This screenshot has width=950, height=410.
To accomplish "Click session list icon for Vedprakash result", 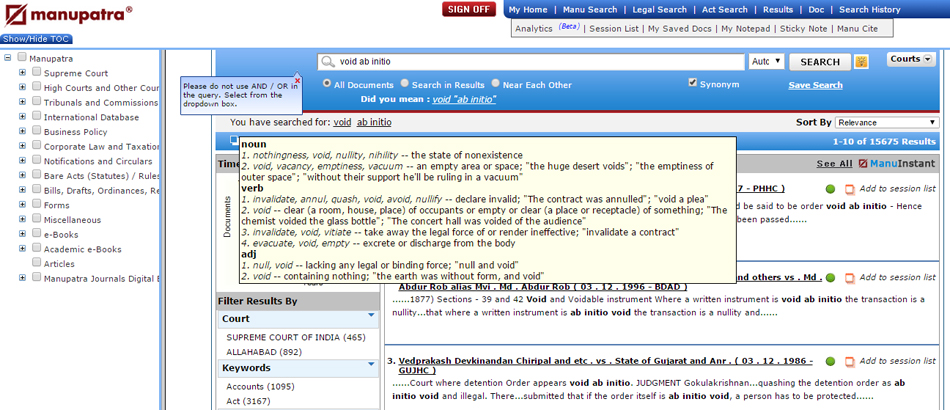I will tap(849, 362).
